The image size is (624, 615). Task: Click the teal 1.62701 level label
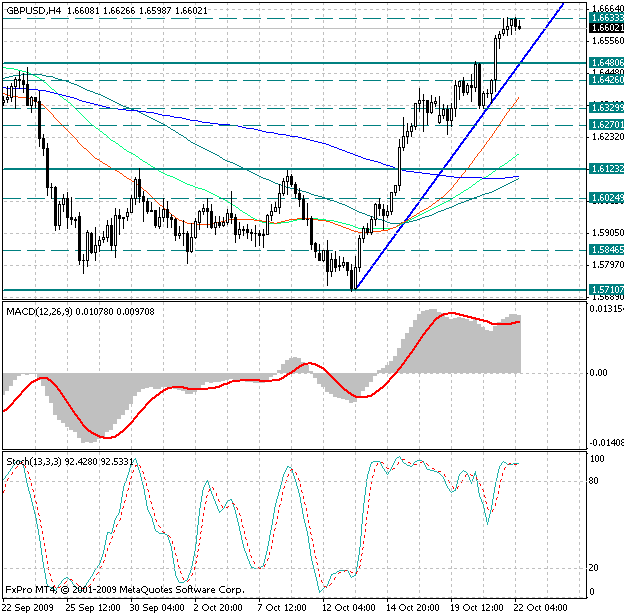[x=606, y=125]
